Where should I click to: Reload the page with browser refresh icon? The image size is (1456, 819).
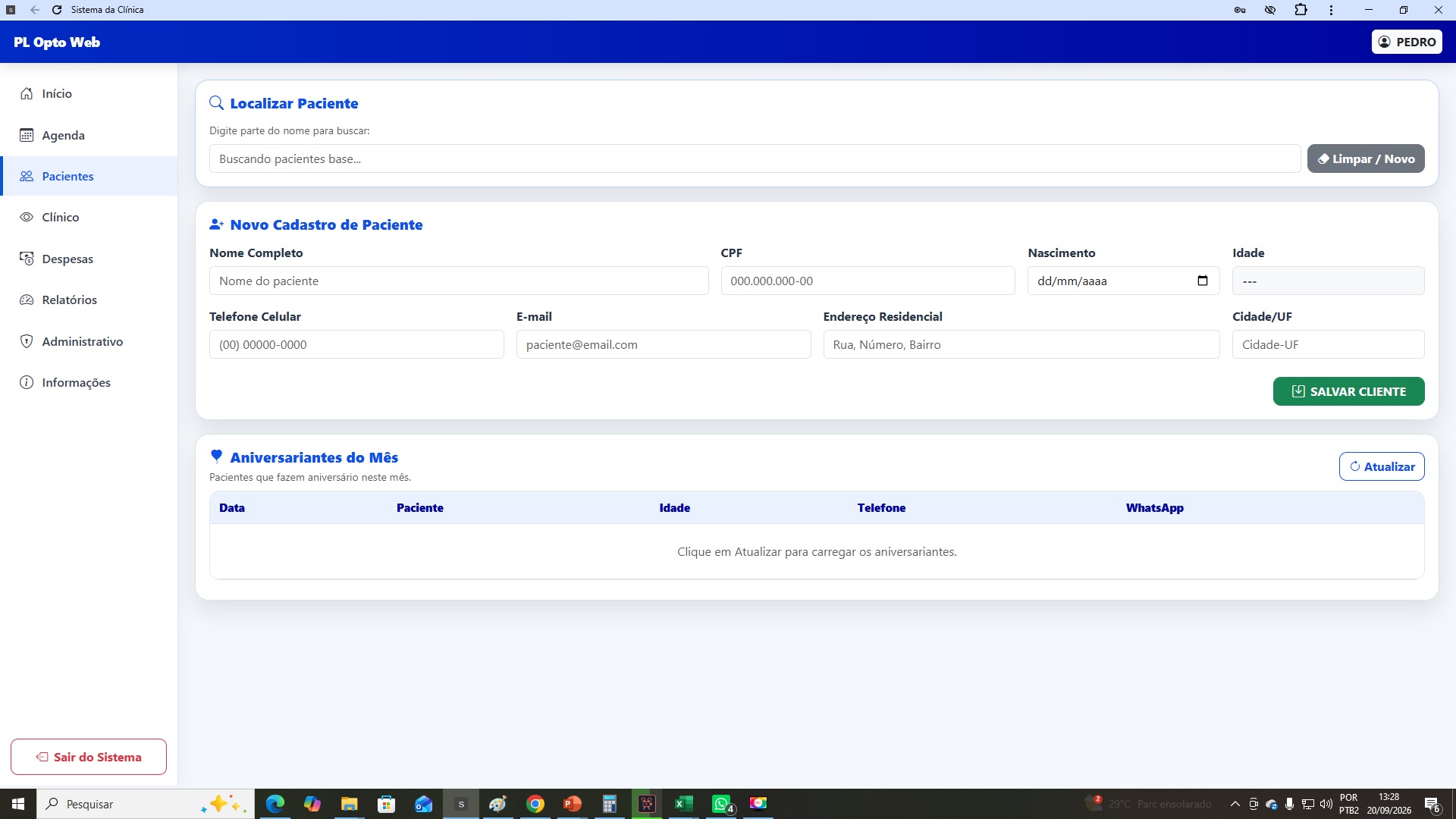(x=57, y=10)
